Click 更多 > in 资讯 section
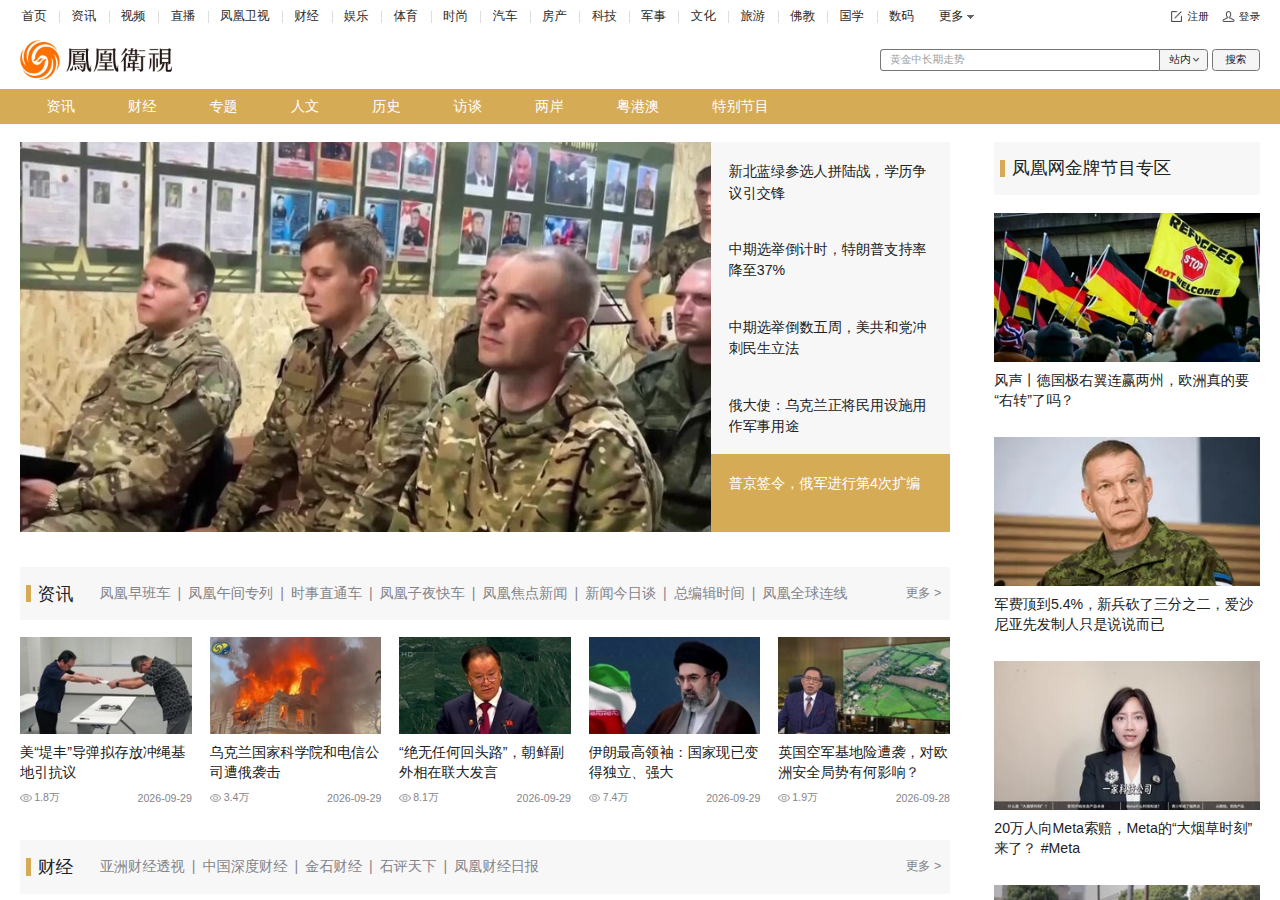The height and width of the screenshot is (900, 1280). [x=923, y=593]
